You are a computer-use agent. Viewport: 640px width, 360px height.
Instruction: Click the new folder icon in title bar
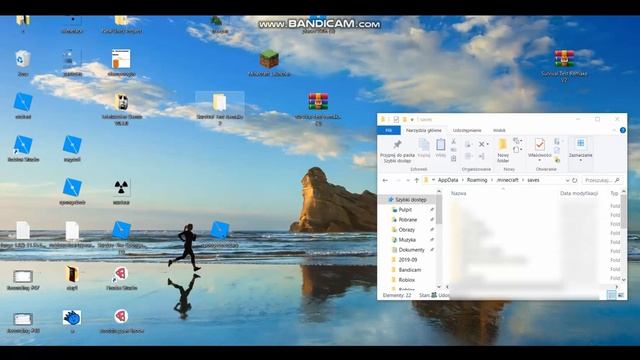(404, 119)
